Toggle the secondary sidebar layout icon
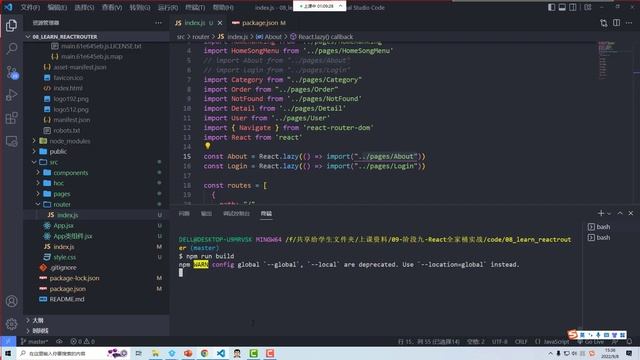The width and height of the screenshot is (640, 360). (573, 7)
